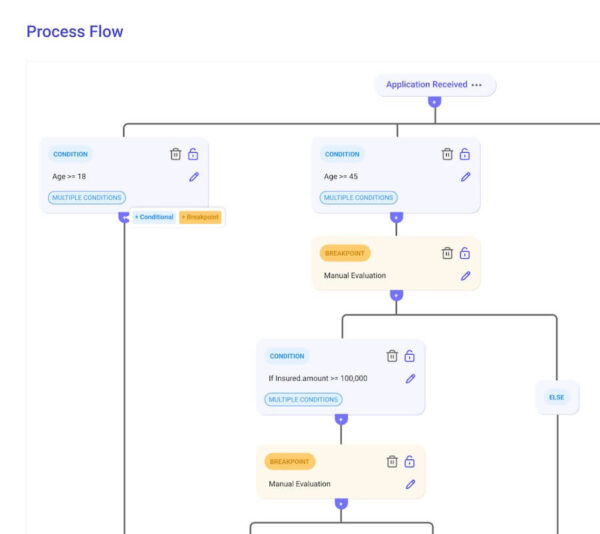The image size is (600, 534).
Task: Remove the lower Manual Evaluation breakpoint
Action: tap(392, 461)
